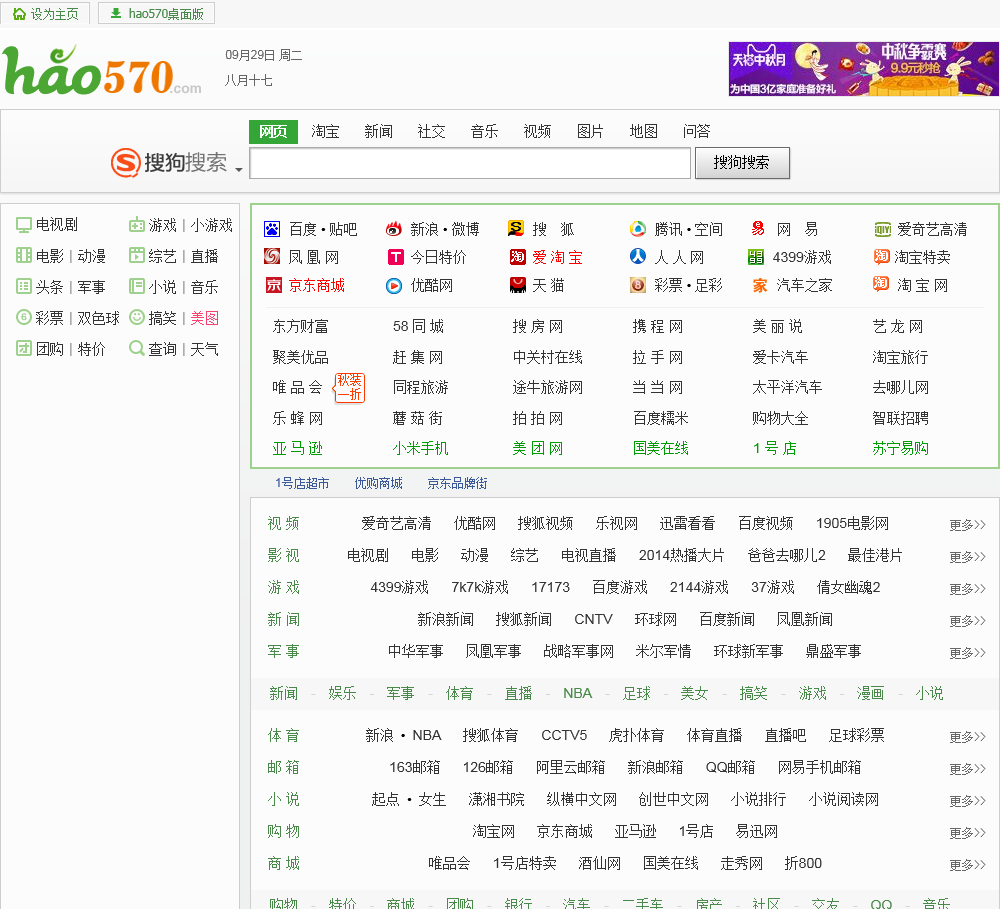Viewport: 1000px width, 909px height.
Task: Expand 更多>> in the 邮箱 row
Action: 967,769
